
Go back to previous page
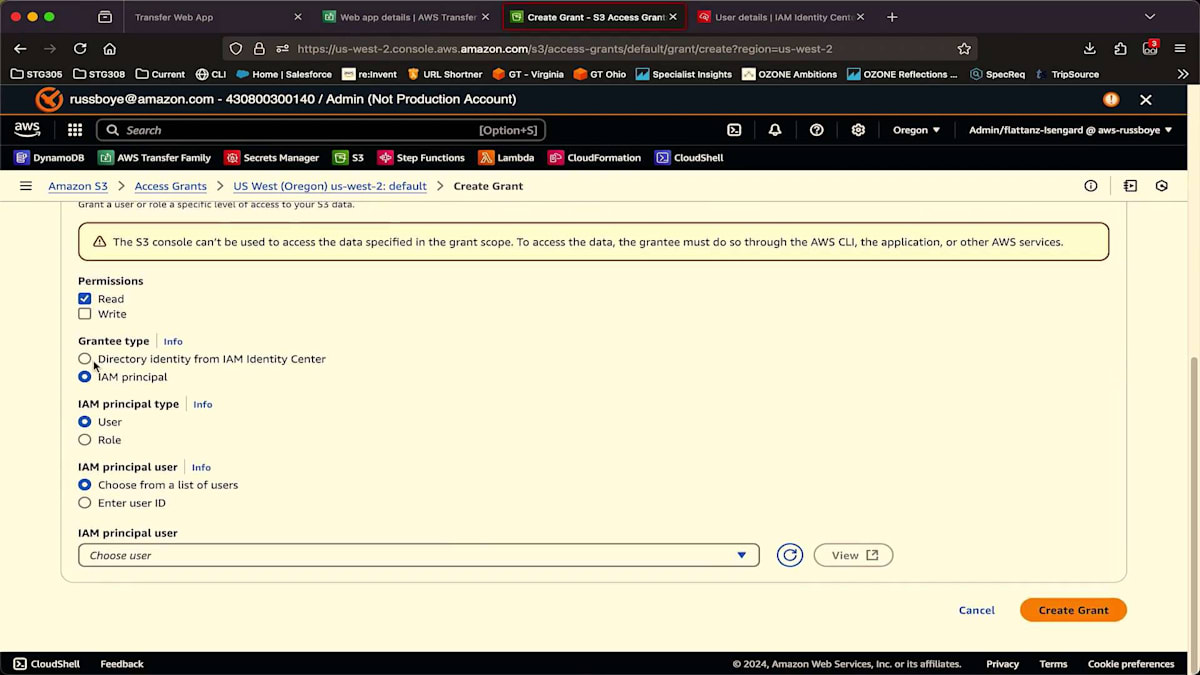(x=20, y=48)
